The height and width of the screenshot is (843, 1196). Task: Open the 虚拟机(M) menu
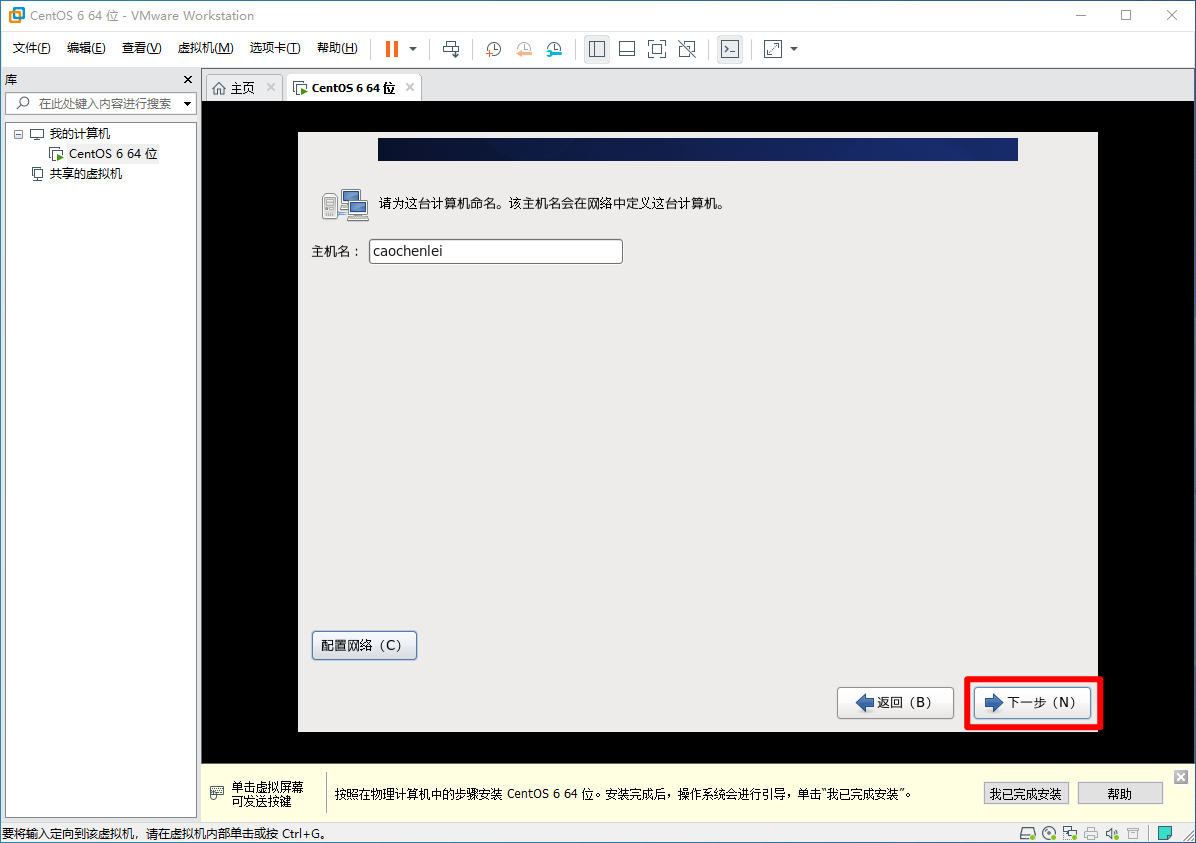[205, 48]
